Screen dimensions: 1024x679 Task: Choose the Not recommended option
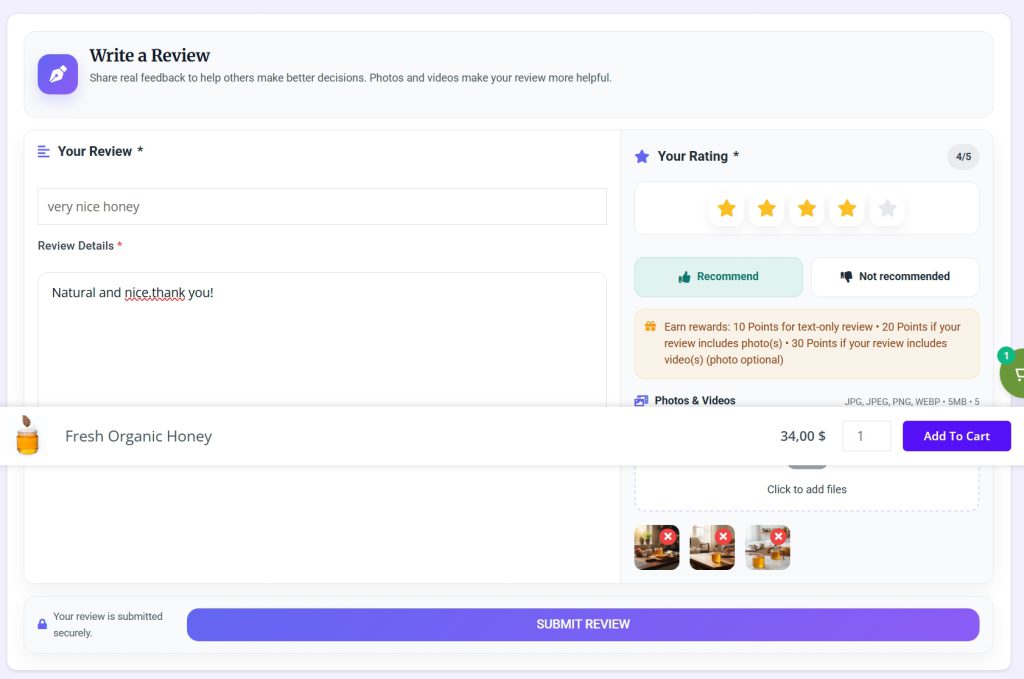pos(895,277)
